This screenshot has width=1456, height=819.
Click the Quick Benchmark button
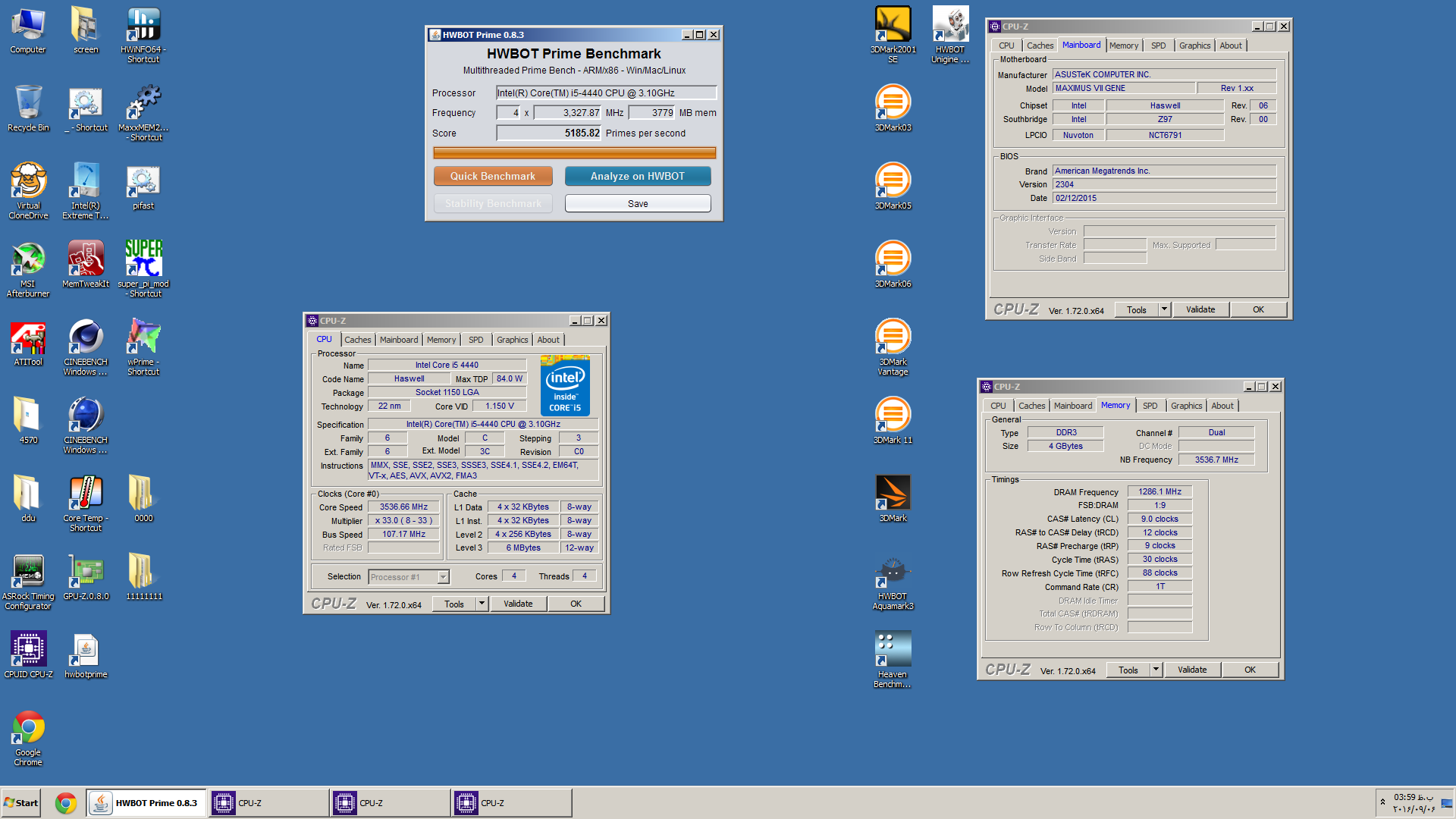click(493, 176)
